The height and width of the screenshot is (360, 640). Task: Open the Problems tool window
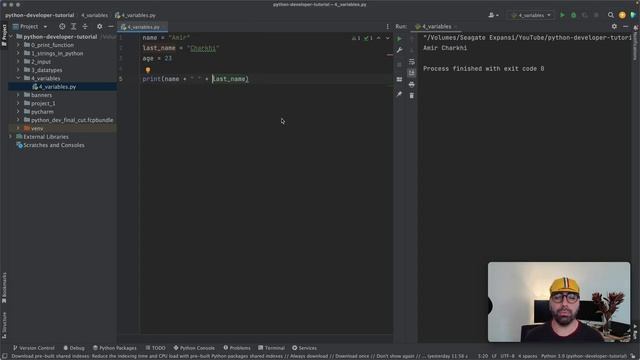click(237, 348)
